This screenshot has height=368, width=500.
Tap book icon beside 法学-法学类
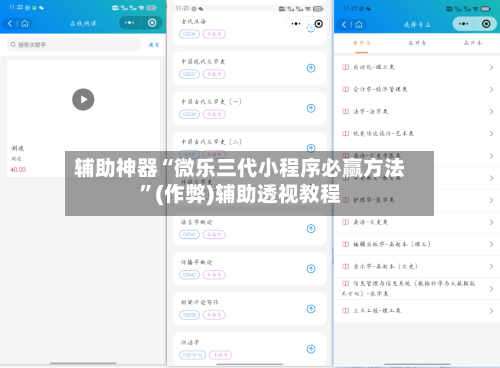pyautogui.click(x=346, y=112)
